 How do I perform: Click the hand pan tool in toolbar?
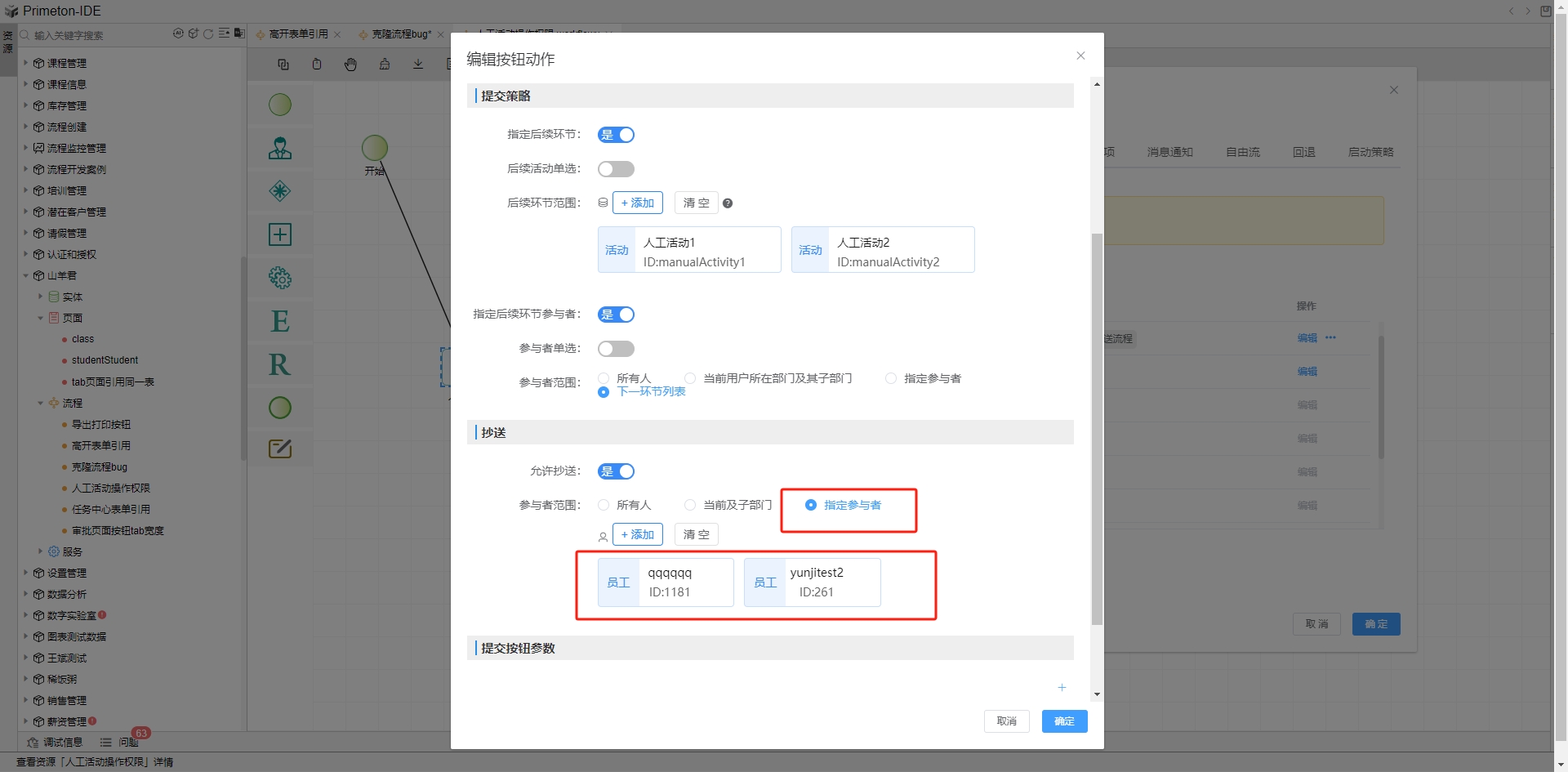(350, 65)
